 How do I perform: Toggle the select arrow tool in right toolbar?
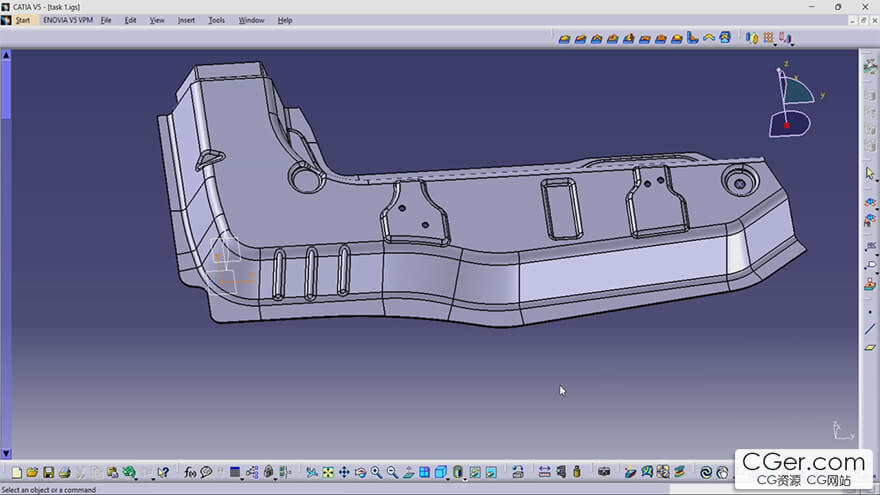869,173
